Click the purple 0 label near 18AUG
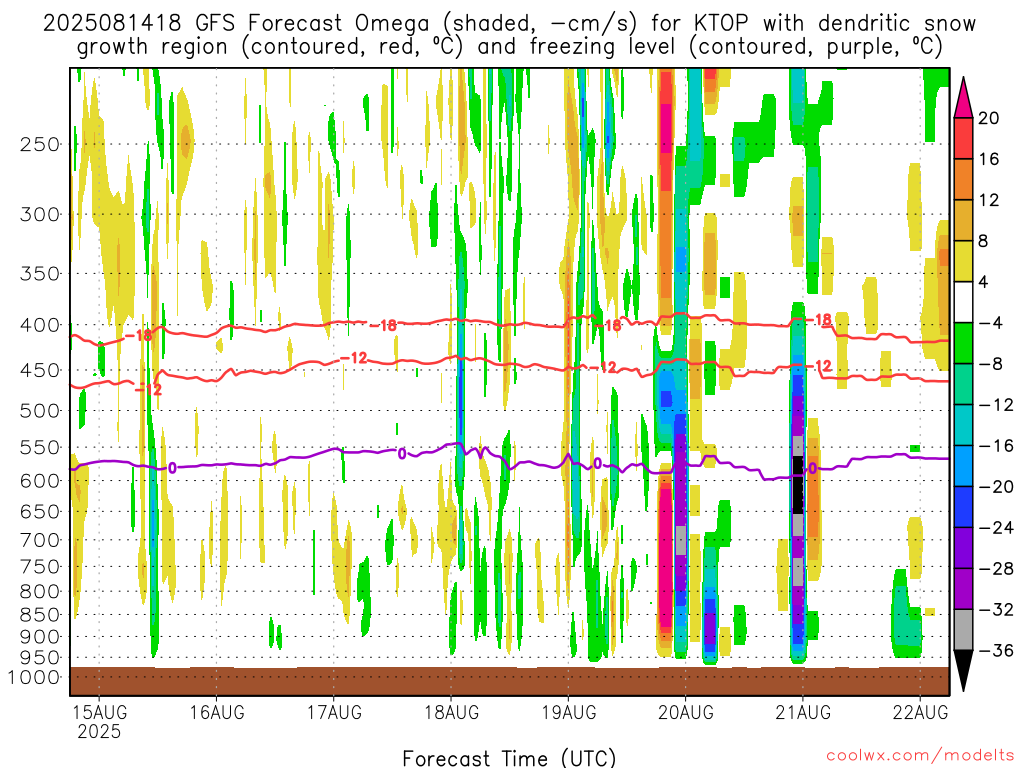The height and width of the screenshot is (768, 1024). tap(402, 453)
